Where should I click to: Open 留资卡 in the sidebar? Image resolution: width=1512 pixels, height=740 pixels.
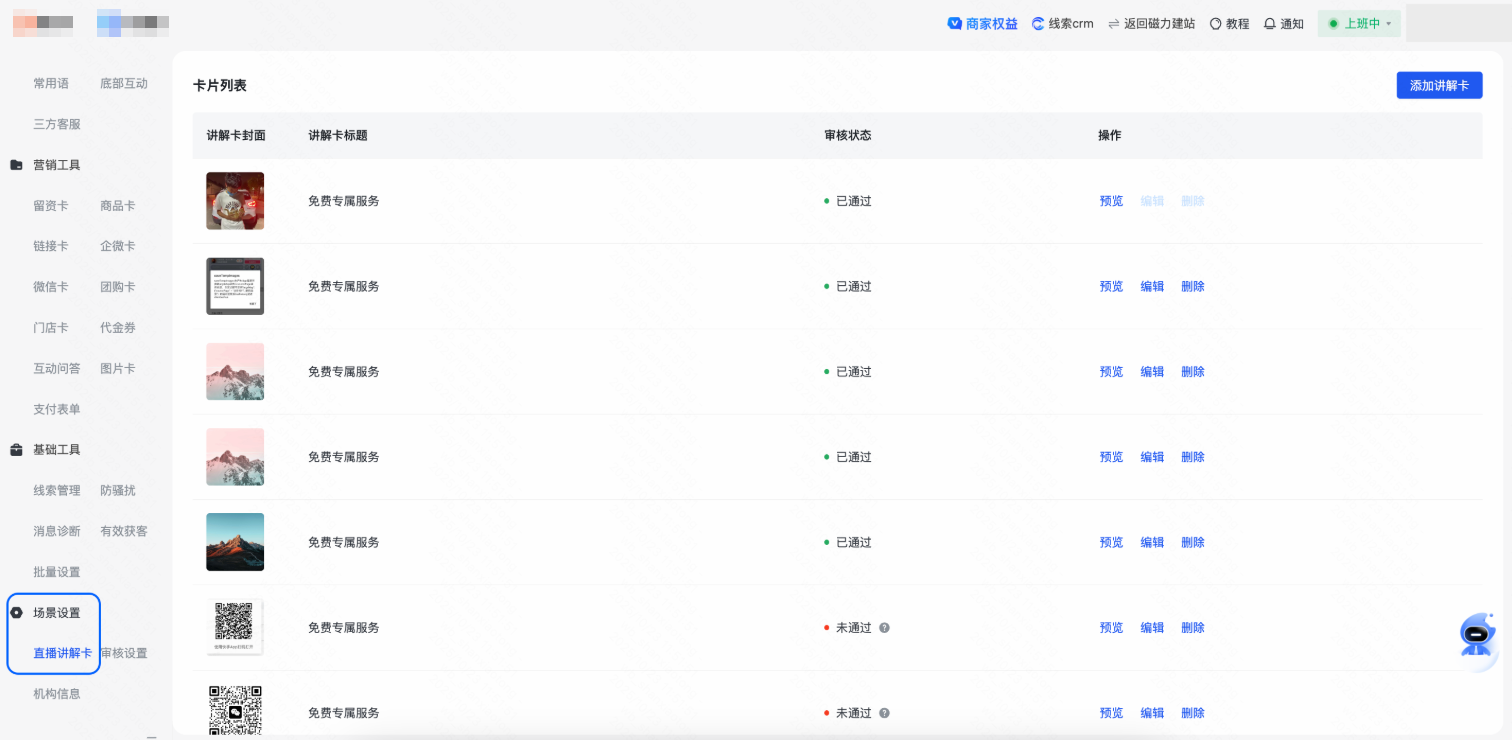tap(51, 206)
